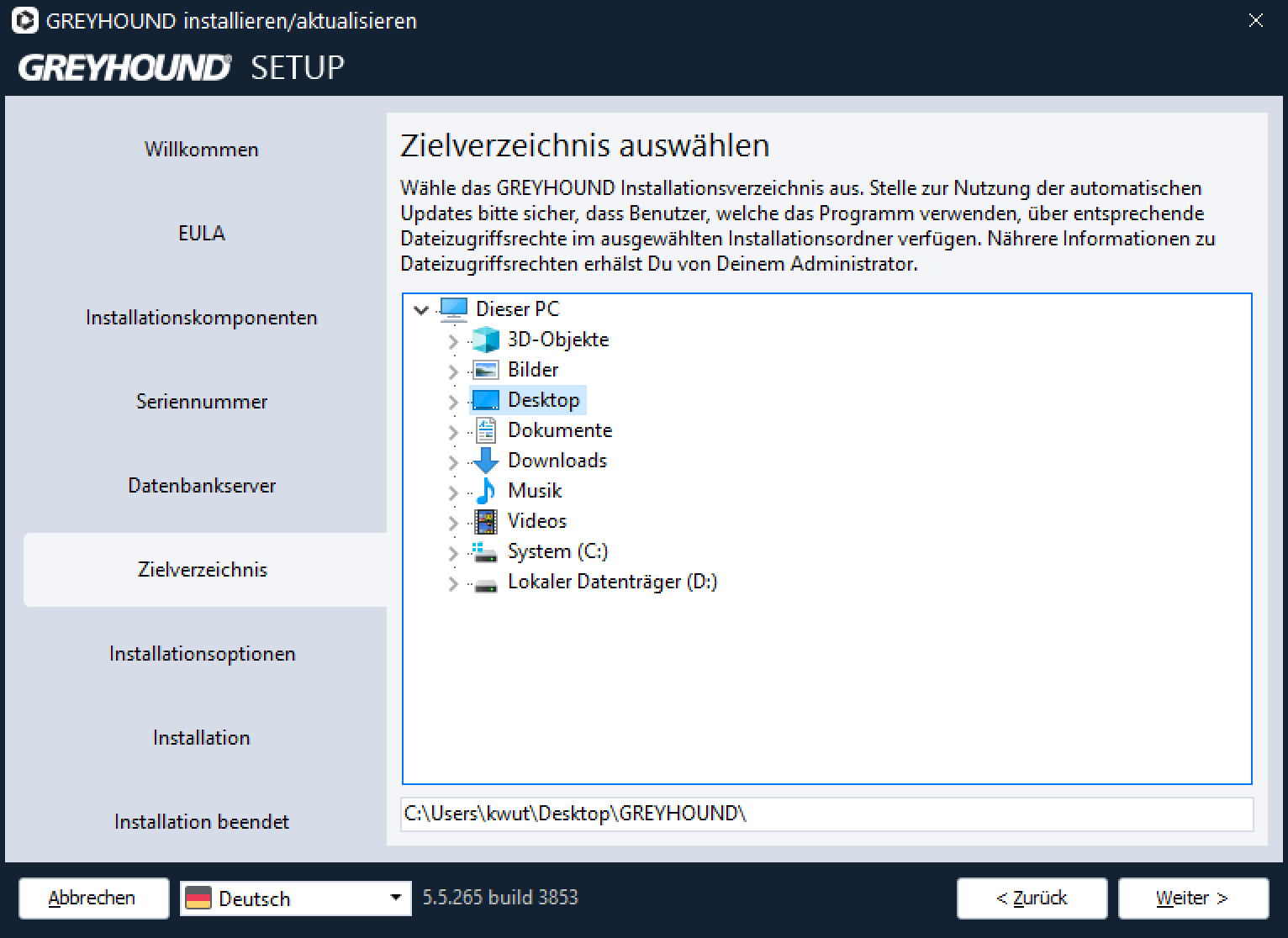Go to the Datenbankserver step

(202, 486)
